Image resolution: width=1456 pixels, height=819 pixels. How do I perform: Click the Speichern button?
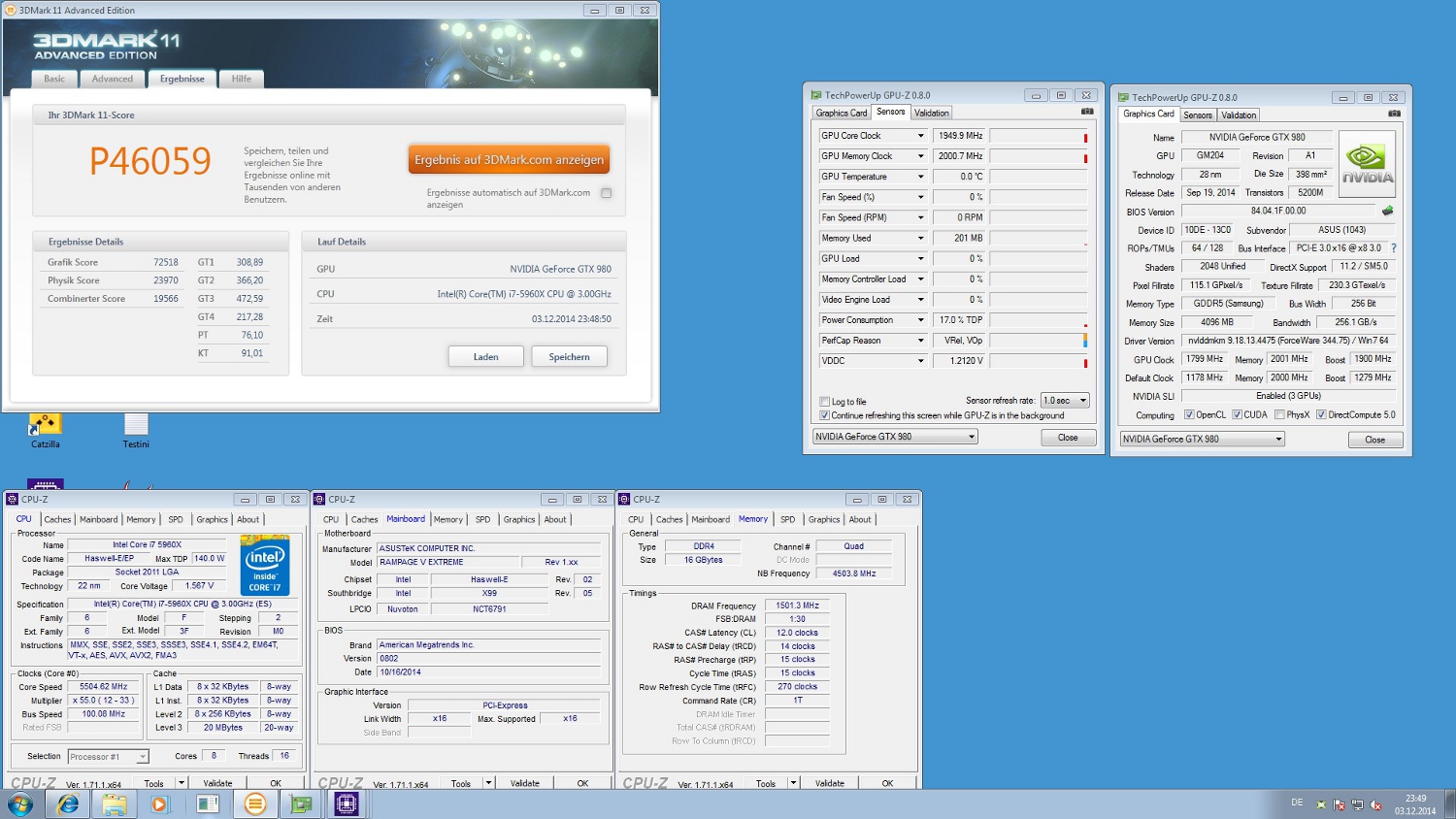pos(570,356)
